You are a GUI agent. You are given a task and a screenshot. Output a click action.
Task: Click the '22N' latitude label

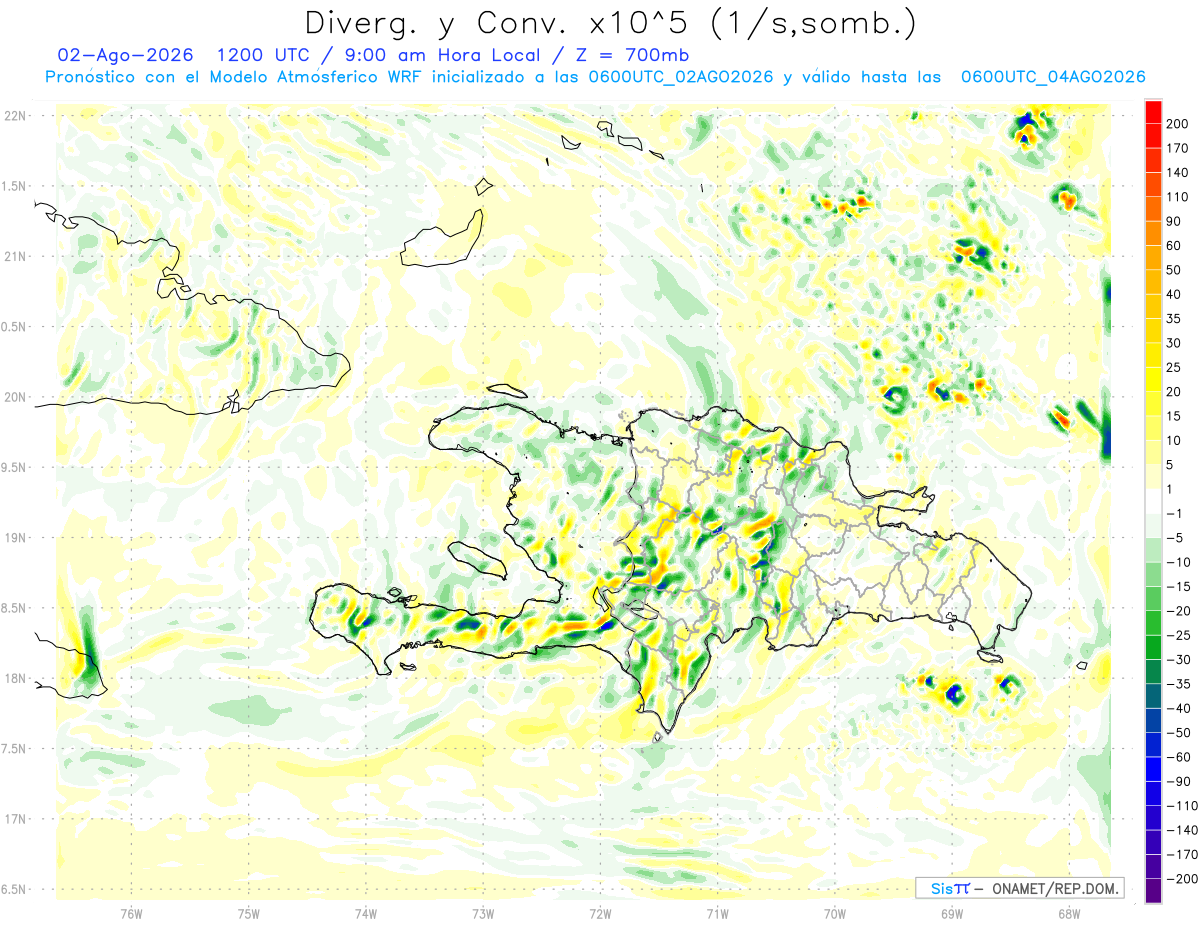pos(16,115)
